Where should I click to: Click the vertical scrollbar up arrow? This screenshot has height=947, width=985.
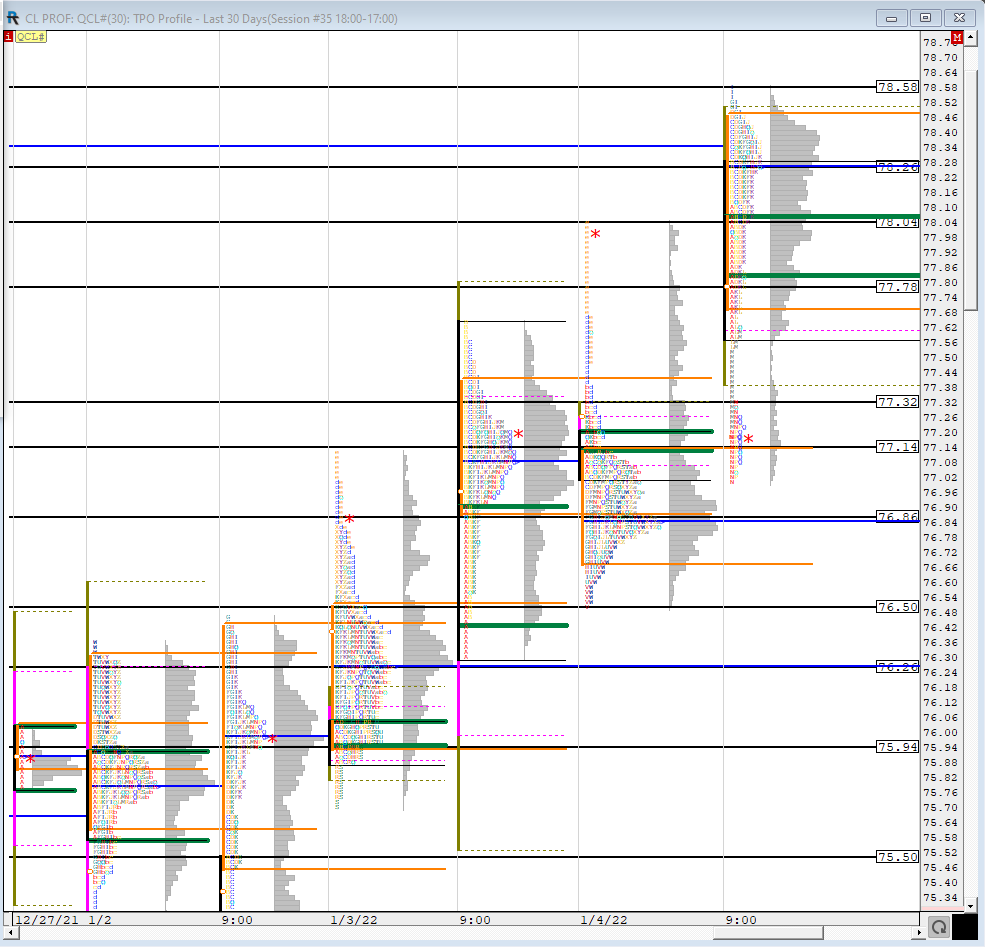971,38
